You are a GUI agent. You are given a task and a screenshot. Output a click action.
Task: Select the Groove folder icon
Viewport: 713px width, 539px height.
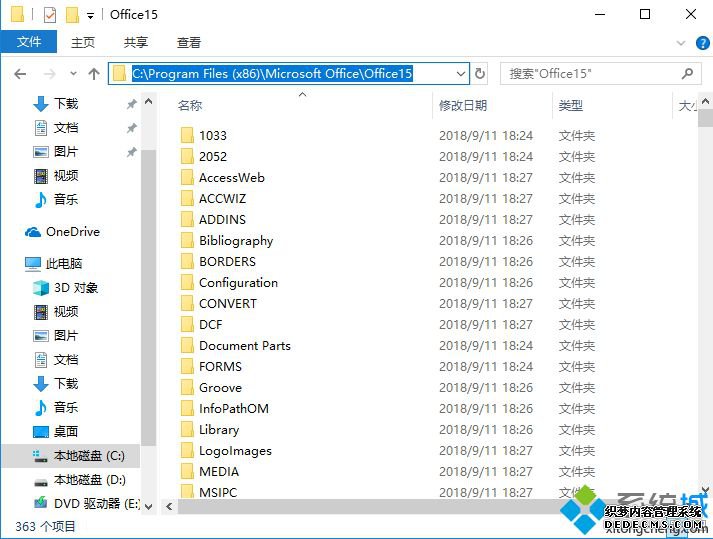coord(187,388)
